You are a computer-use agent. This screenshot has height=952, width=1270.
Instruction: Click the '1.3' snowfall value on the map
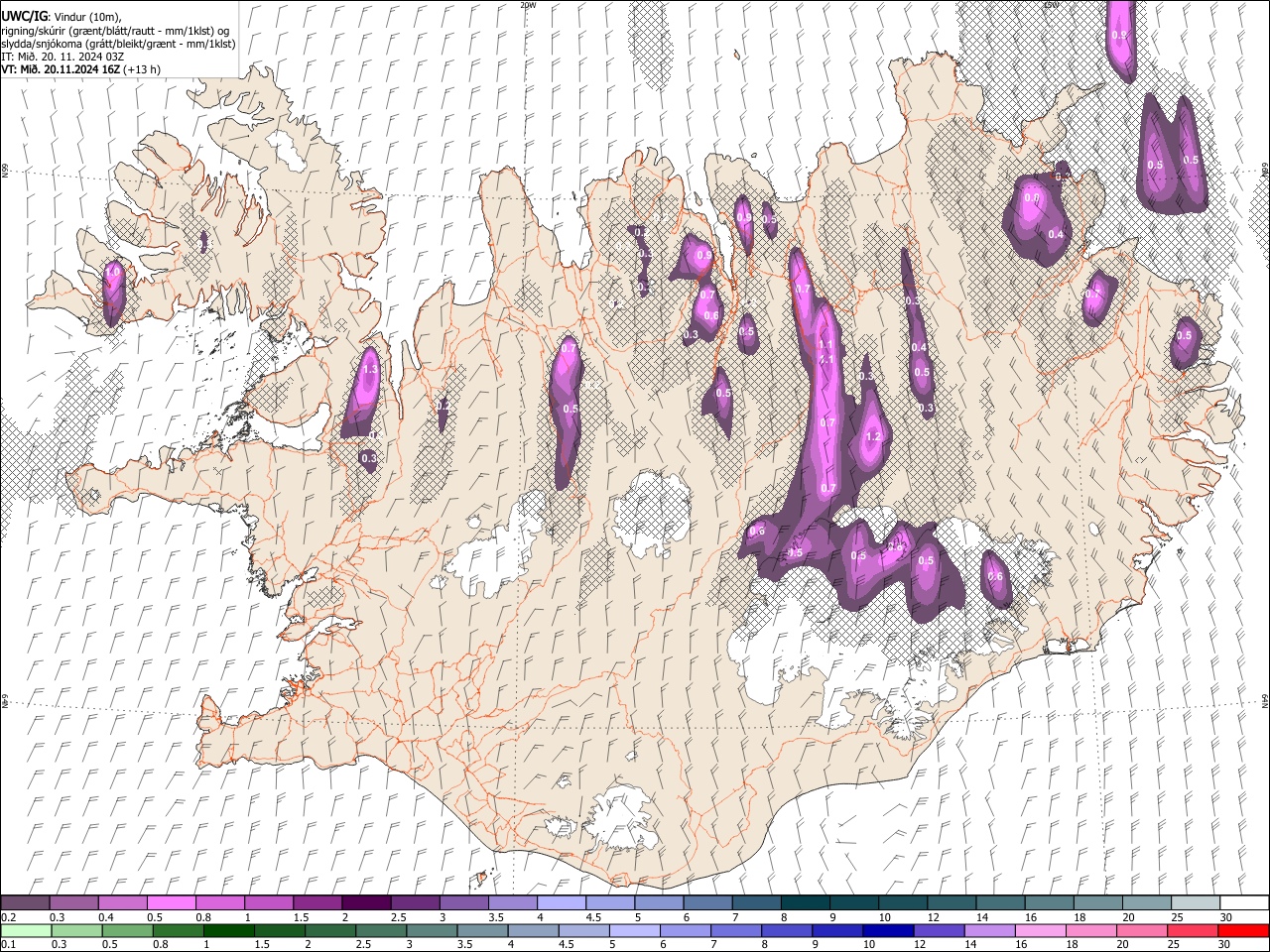[x=371, y=369]
